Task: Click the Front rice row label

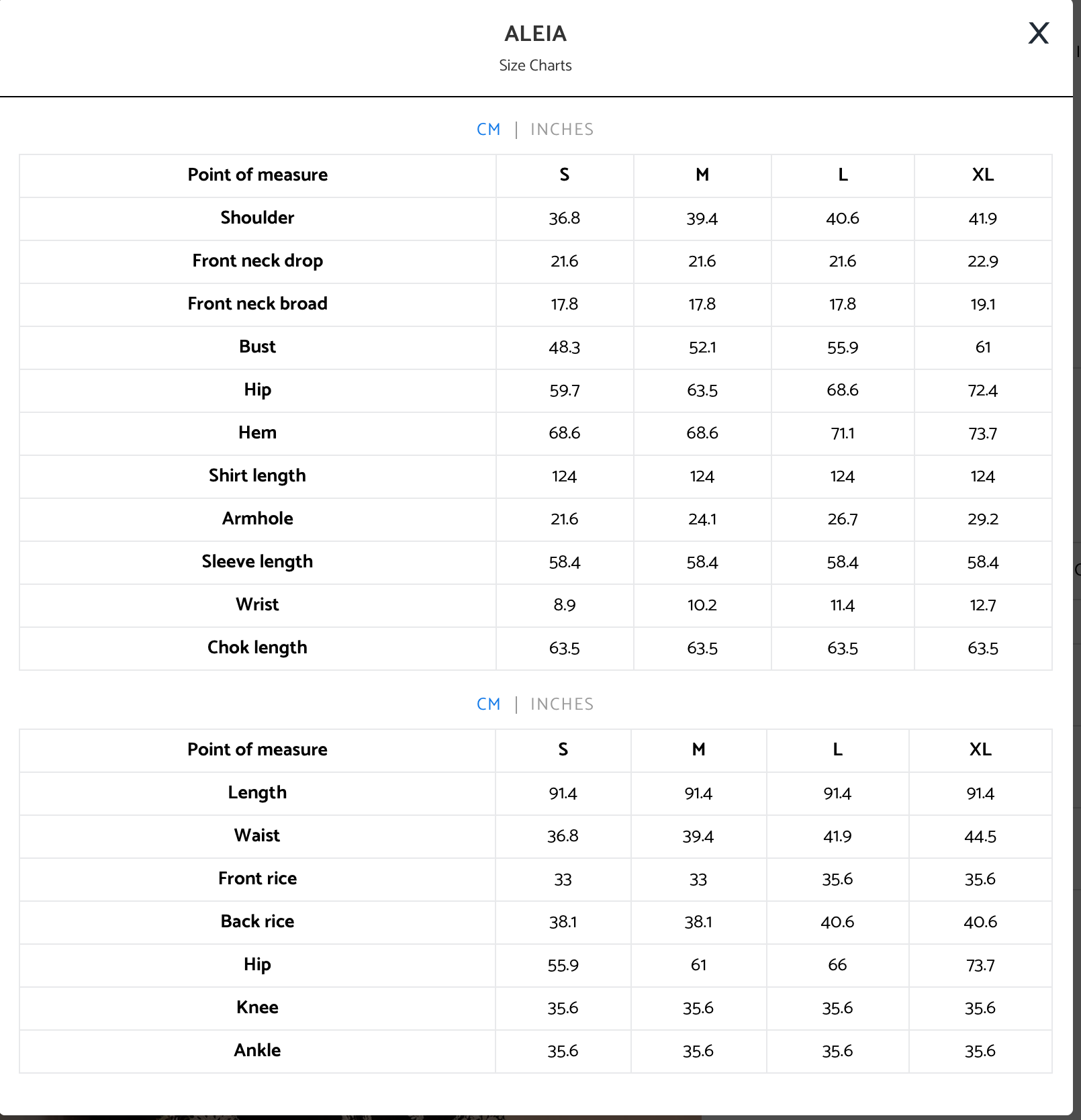Action: tap(258, 878)
